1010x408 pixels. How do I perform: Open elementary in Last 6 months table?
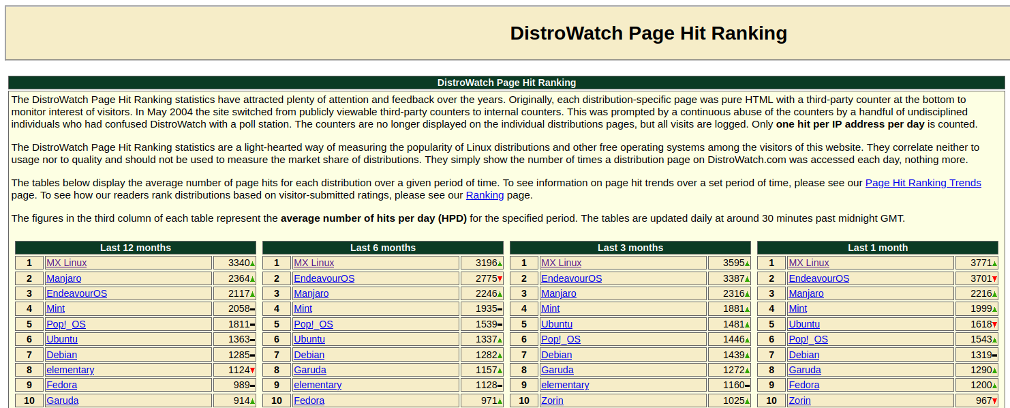click(318, 385)
